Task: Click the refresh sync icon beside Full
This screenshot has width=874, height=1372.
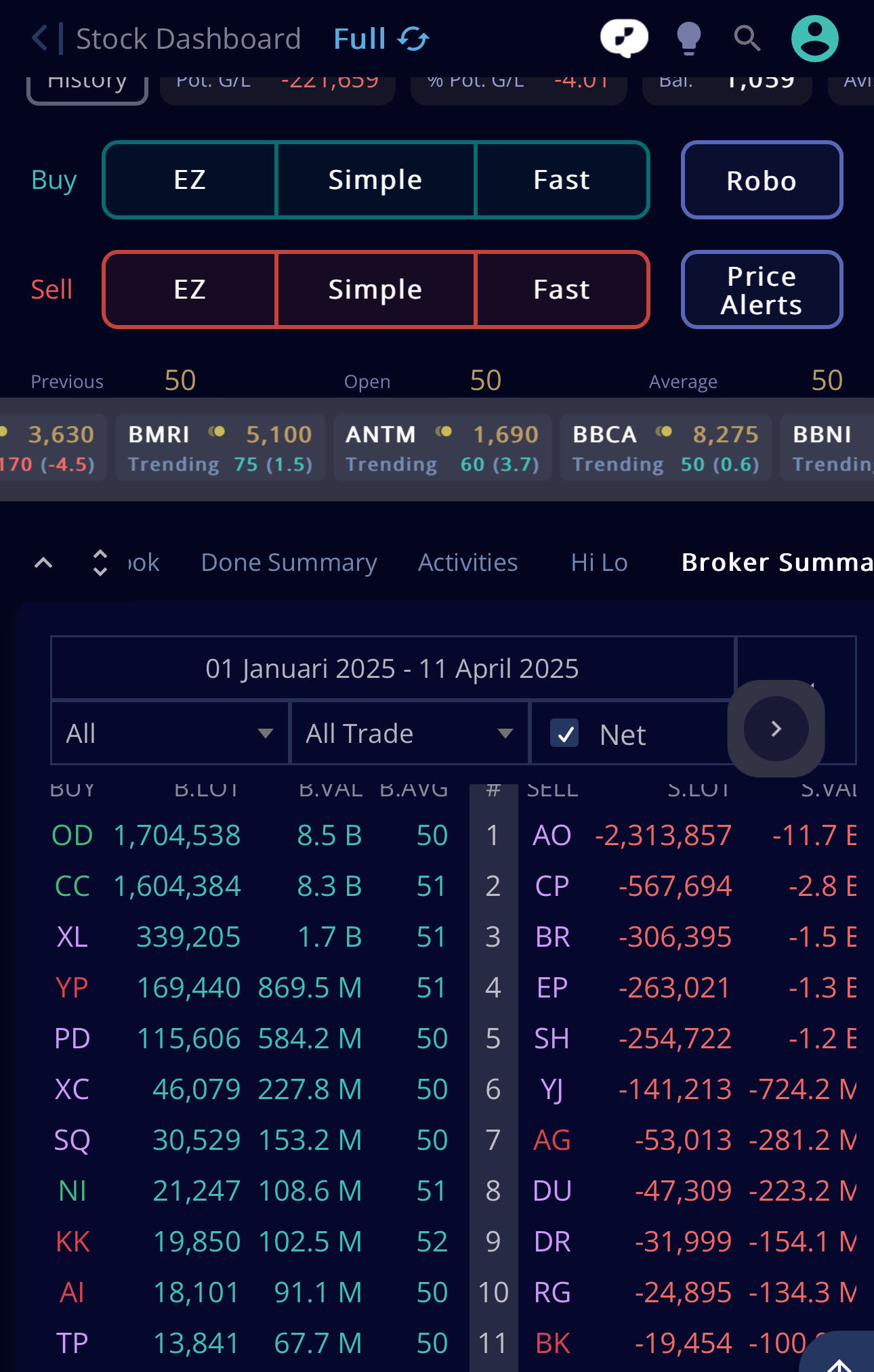Action: [413, 39]
